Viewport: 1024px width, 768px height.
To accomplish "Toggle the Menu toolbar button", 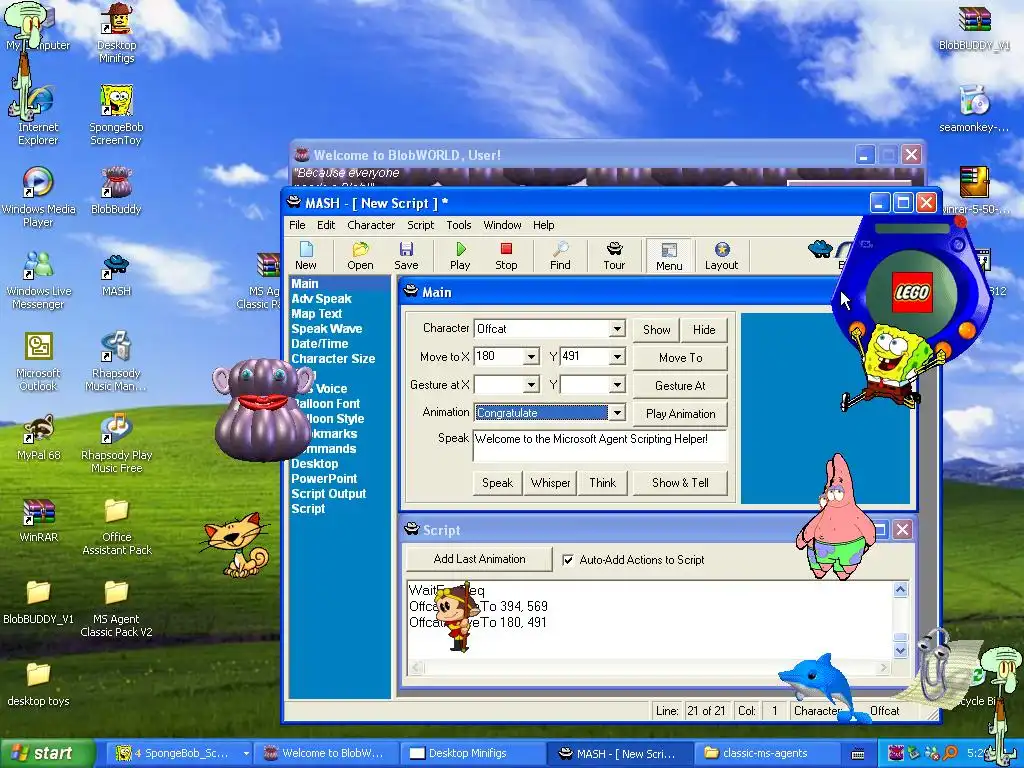I will 669,255.
